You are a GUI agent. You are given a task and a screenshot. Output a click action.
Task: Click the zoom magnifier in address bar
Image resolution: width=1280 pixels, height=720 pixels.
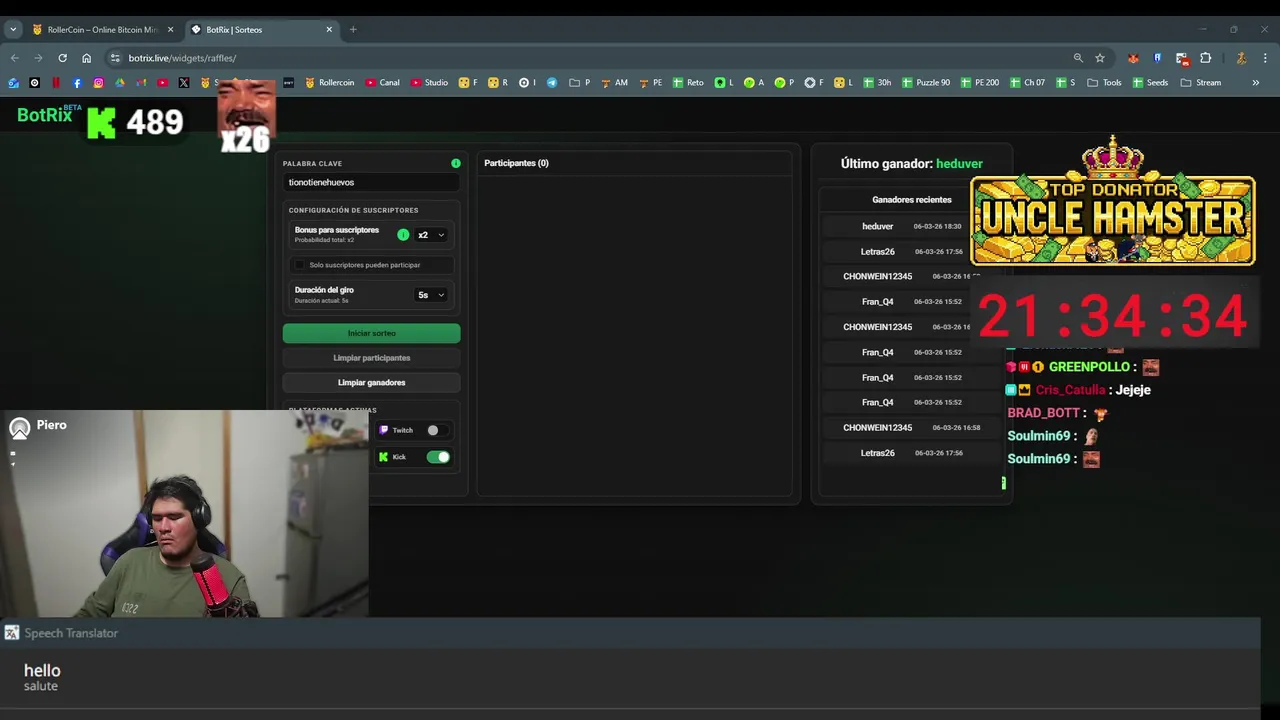[1078, 58]
